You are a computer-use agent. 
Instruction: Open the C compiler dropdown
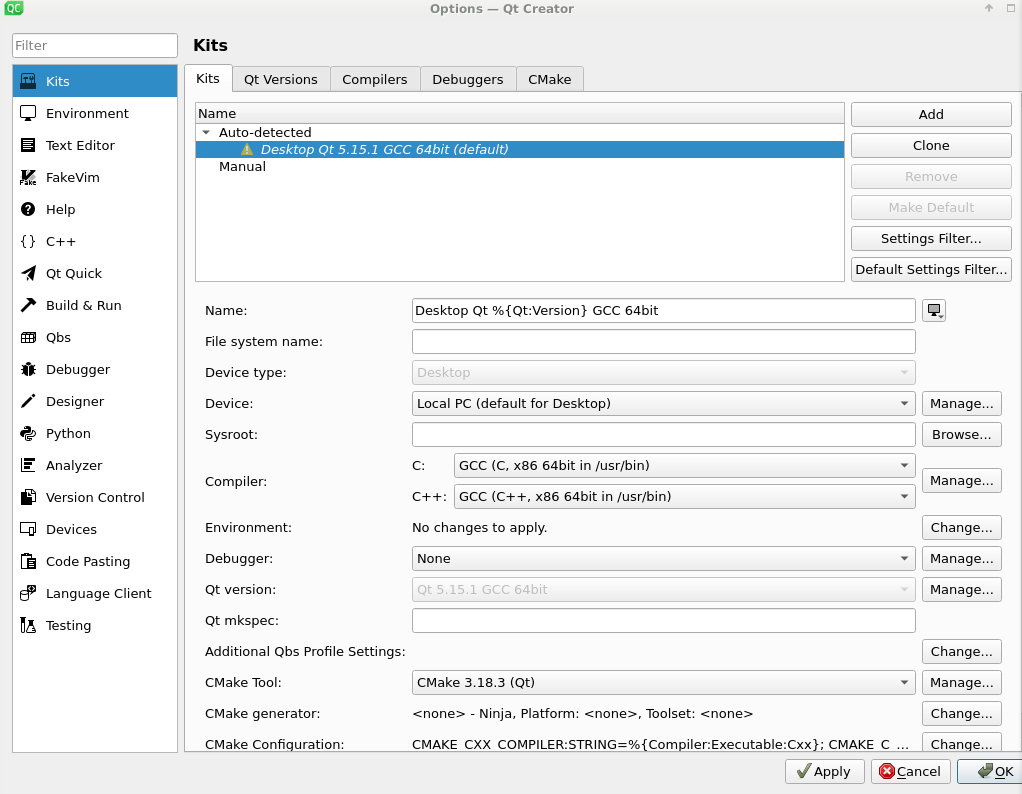click(684, 465)
